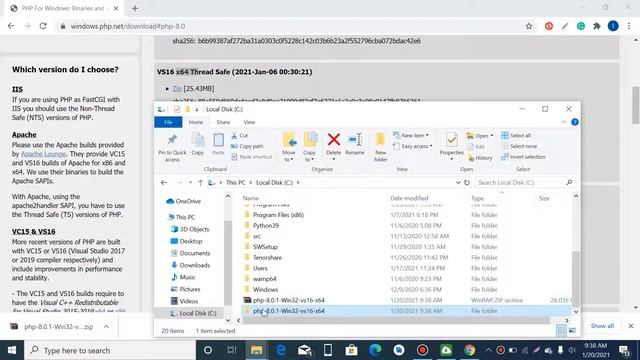Sort by Date modified column header
The width and height of the screenshot is (640, 360).
(409, 198)
